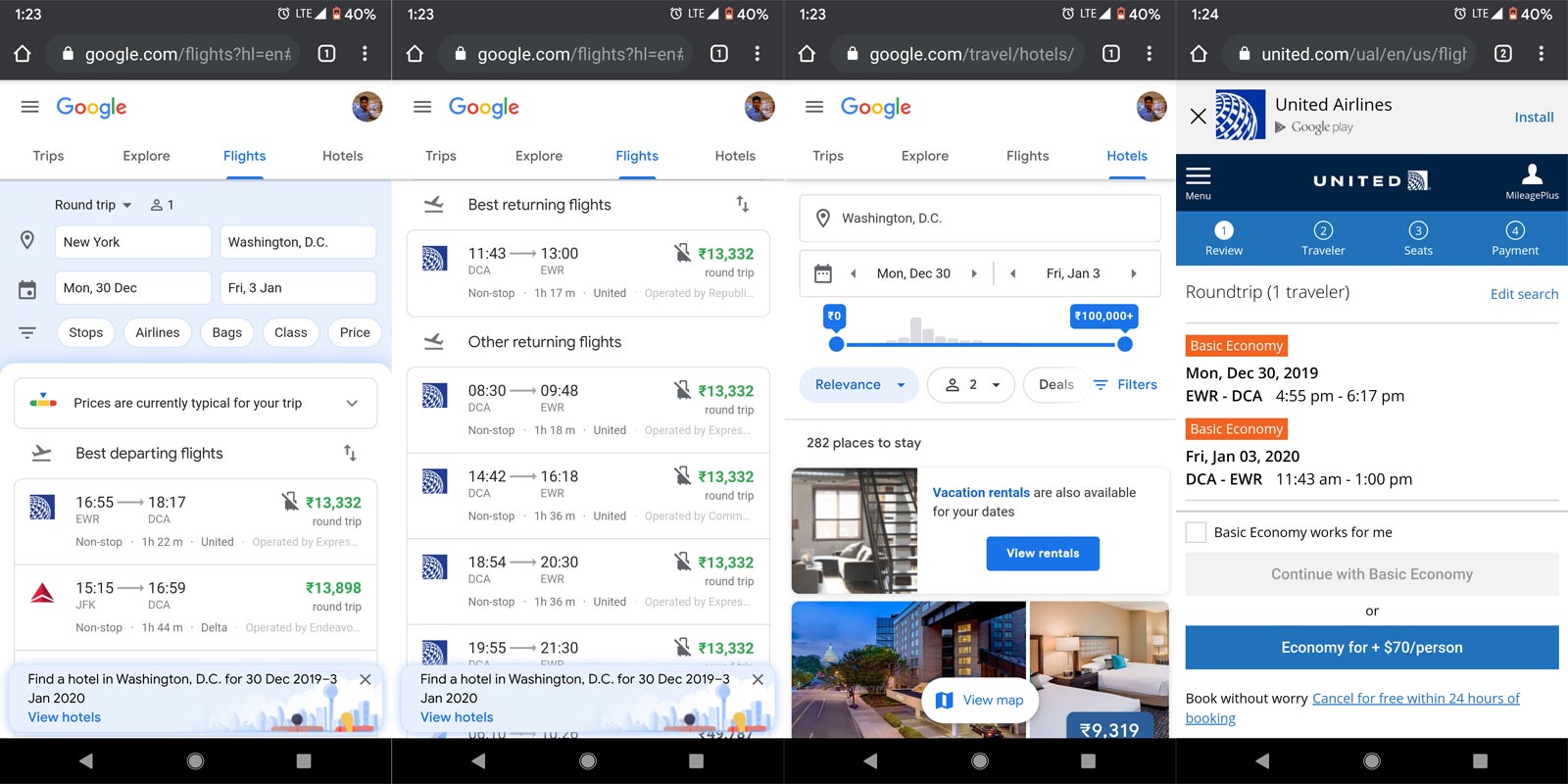Image resolution: width=1568 pixels, height=784 pixels.
Task: Go to next check-out date after Fri, Jan 3
Action: (1134, 273)
